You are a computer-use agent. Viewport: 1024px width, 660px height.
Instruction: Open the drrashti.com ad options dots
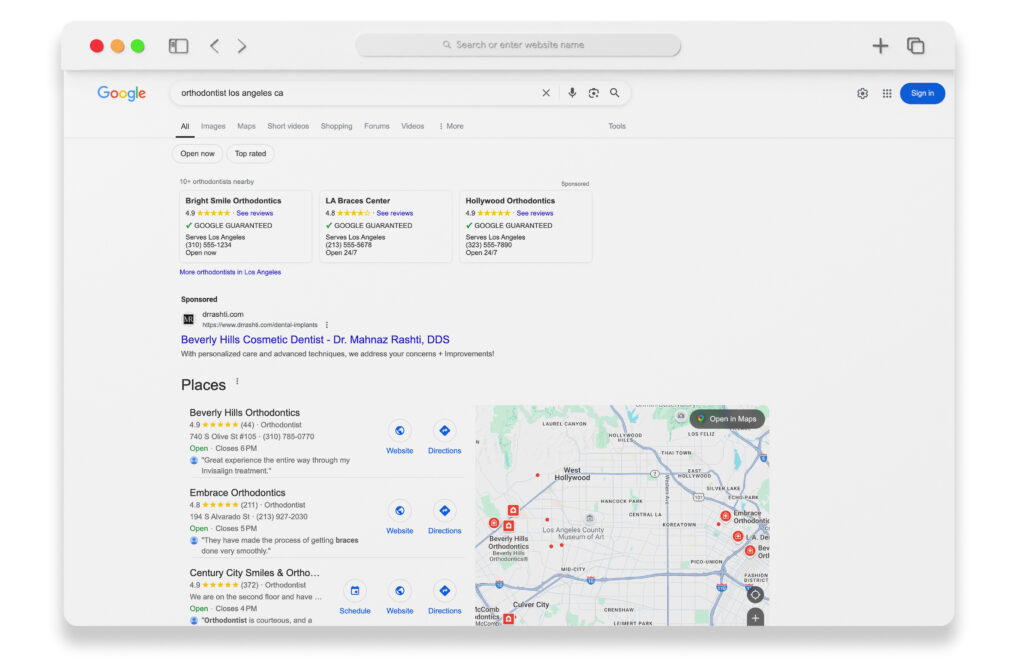[327, 325]
